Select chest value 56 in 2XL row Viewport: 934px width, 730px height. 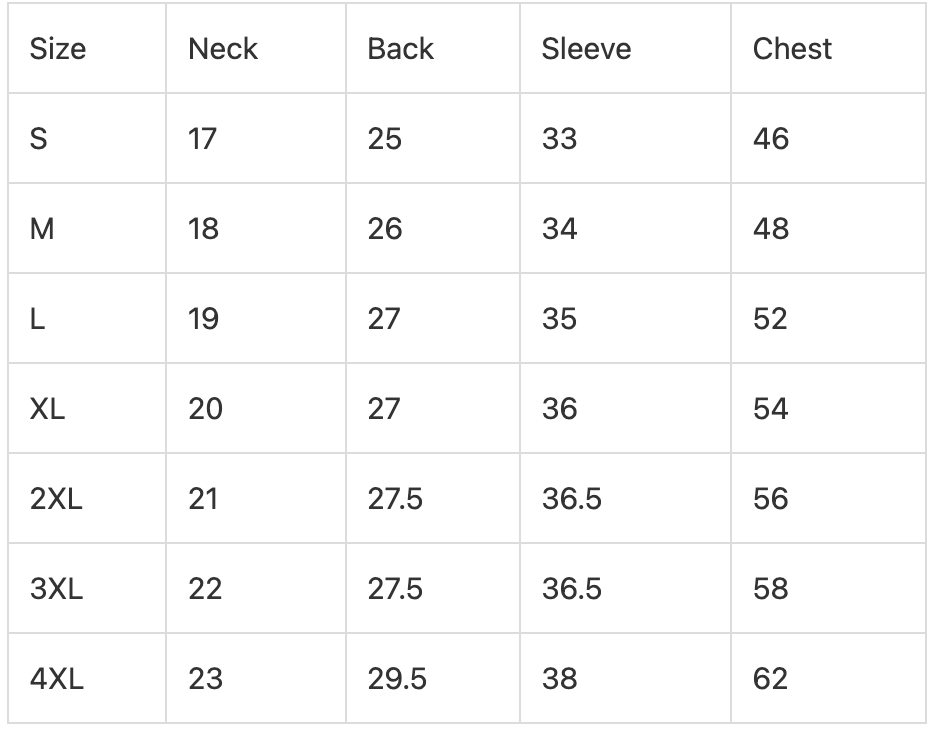(x=771, y=498)
